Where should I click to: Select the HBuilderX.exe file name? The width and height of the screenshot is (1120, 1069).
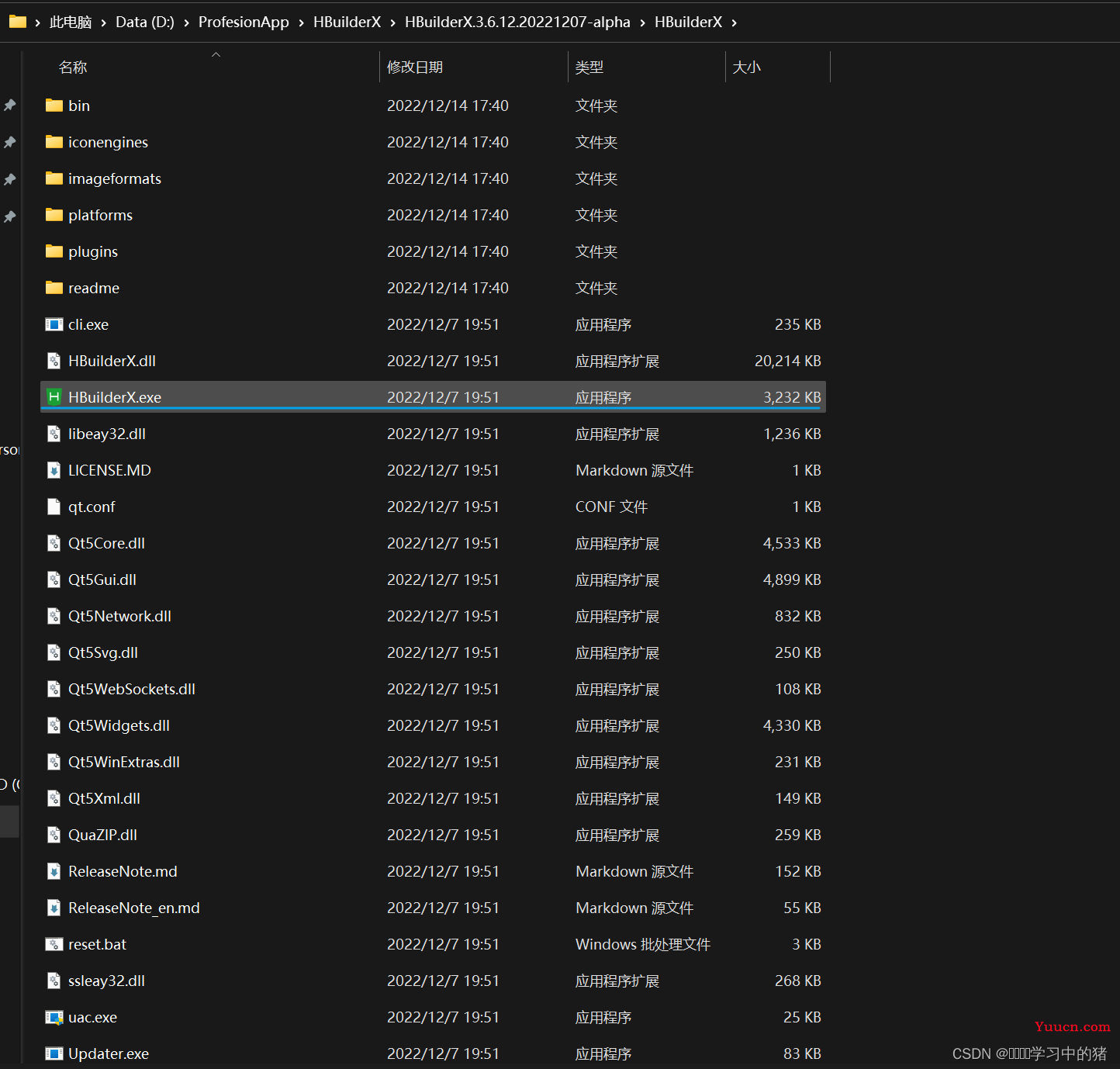pos(115,397)
